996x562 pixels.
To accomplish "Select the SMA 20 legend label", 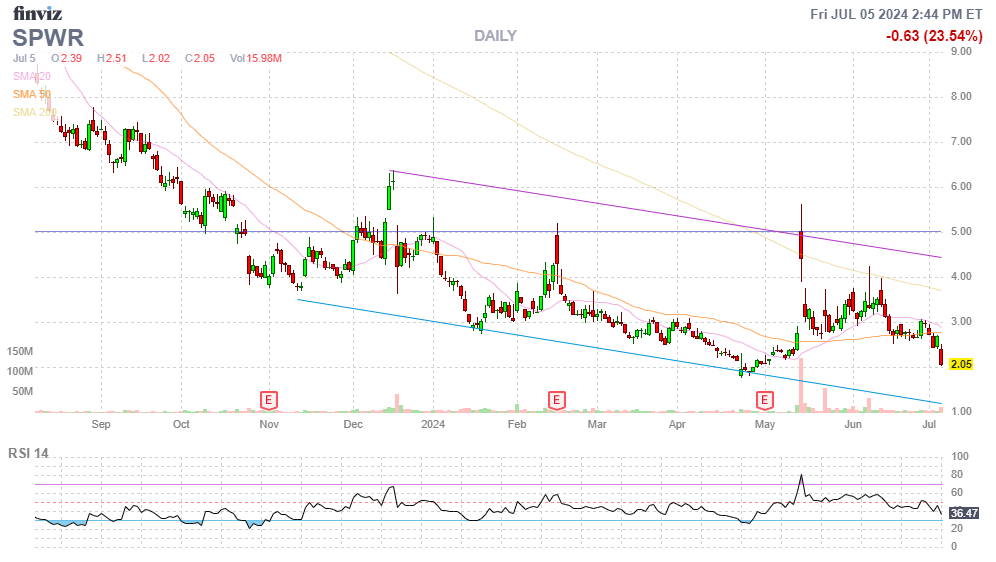I will click(32, 76).
